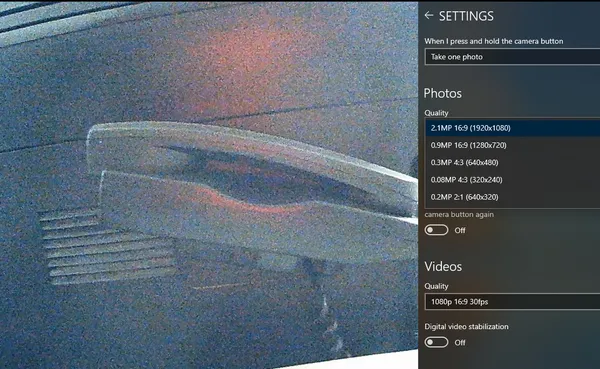Viewport: 600px width, 369px height.
Task: Open the "Take one photo" dropdown
Action: point(512,57)
